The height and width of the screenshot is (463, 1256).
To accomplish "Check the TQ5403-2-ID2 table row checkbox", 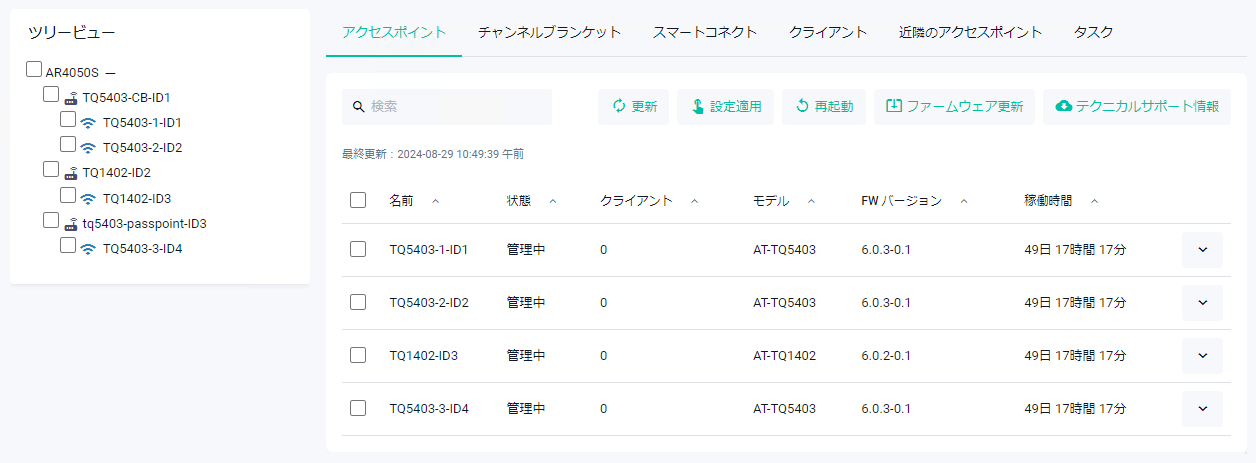I will pyautogui.click(x=358, y=302).
